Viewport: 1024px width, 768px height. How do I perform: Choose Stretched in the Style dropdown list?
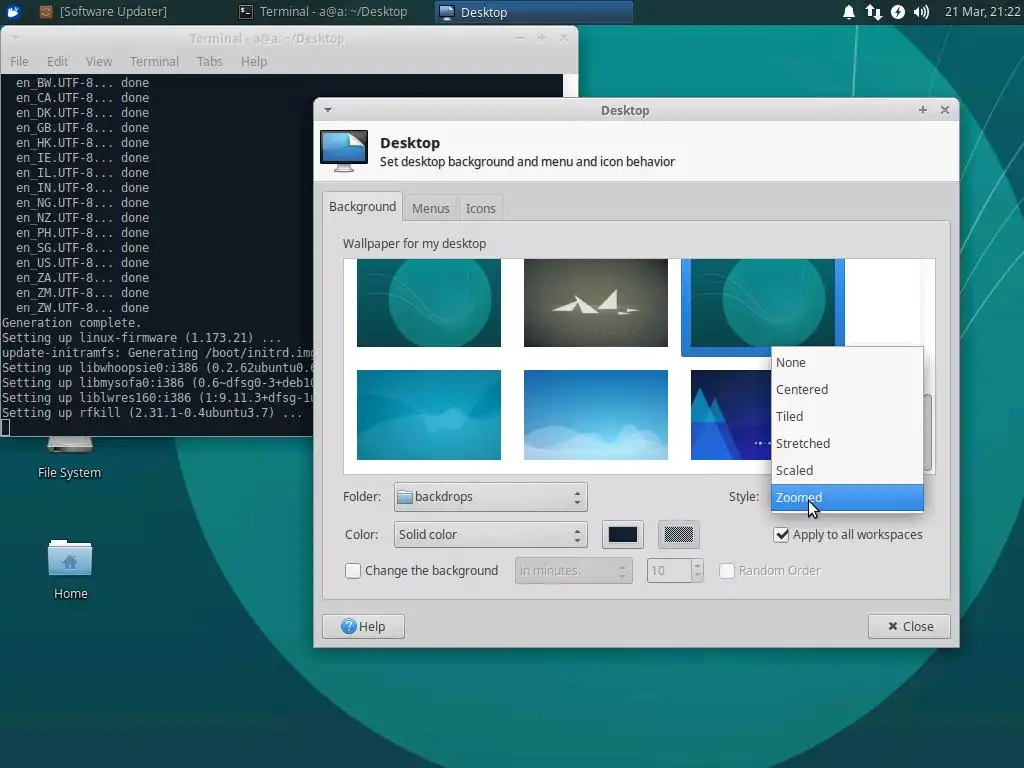[x=847, y=443]
